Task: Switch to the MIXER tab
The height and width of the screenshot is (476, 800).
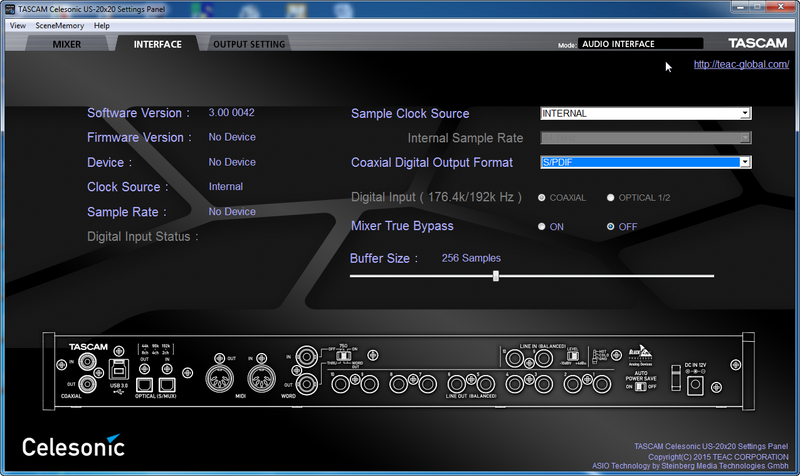Action: pyautogui.click(x=67, y=44)
